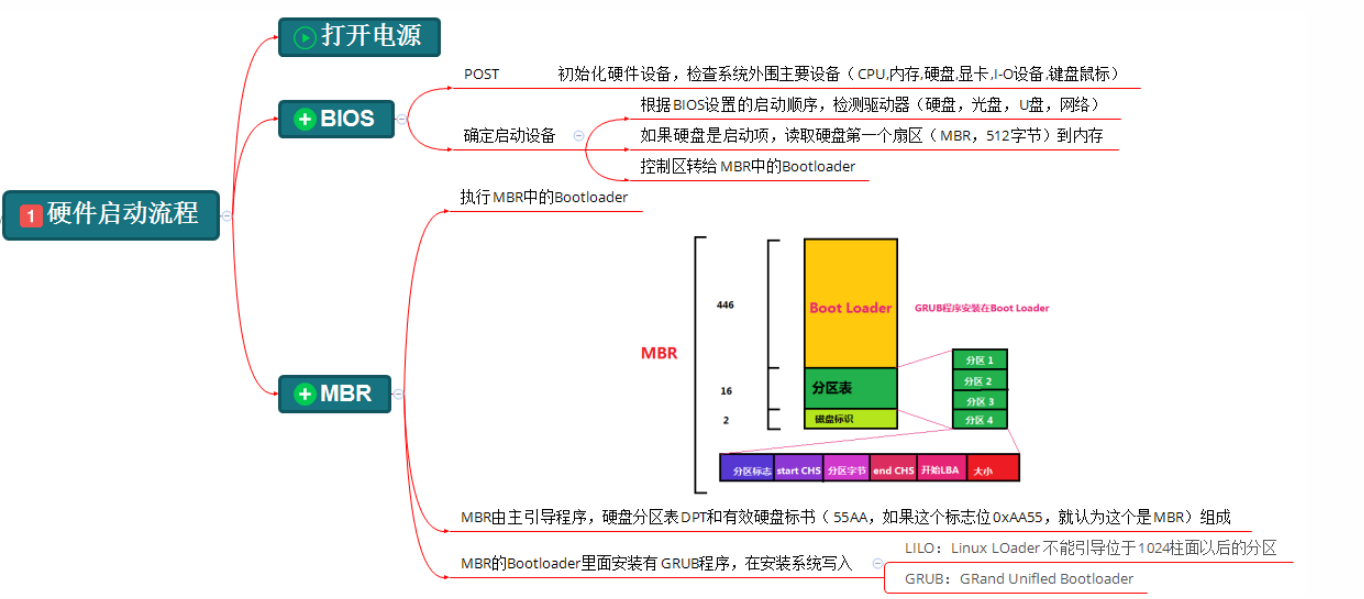Screen dimensions: 1364x599
Task: Select the POST subtopic
Action: point(482,74)
